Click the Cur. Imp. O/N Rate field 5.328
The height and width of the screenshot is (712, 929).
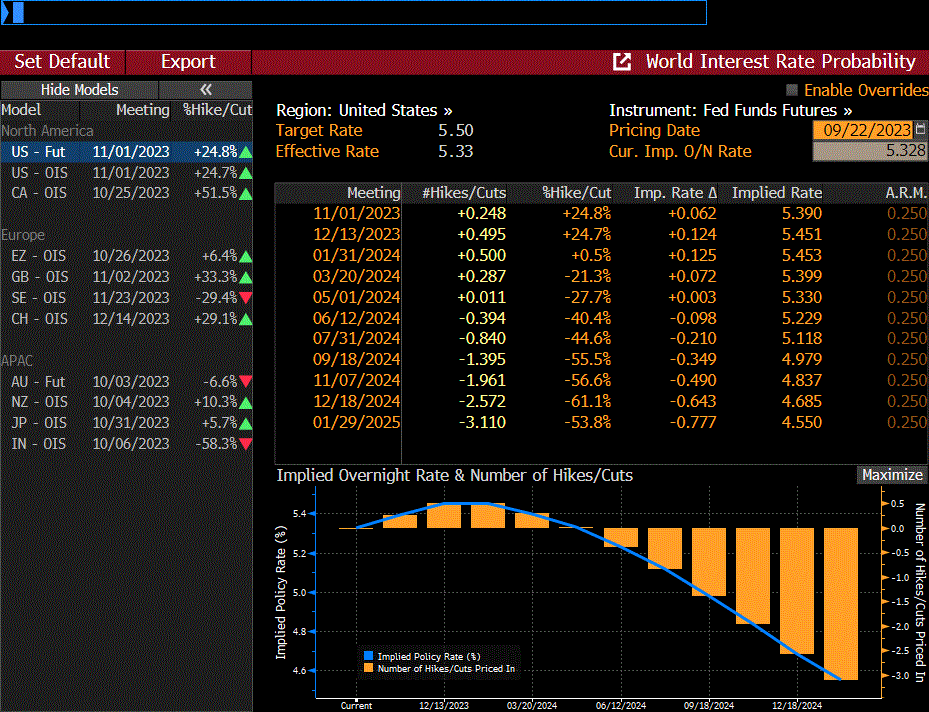coord(869,151)
